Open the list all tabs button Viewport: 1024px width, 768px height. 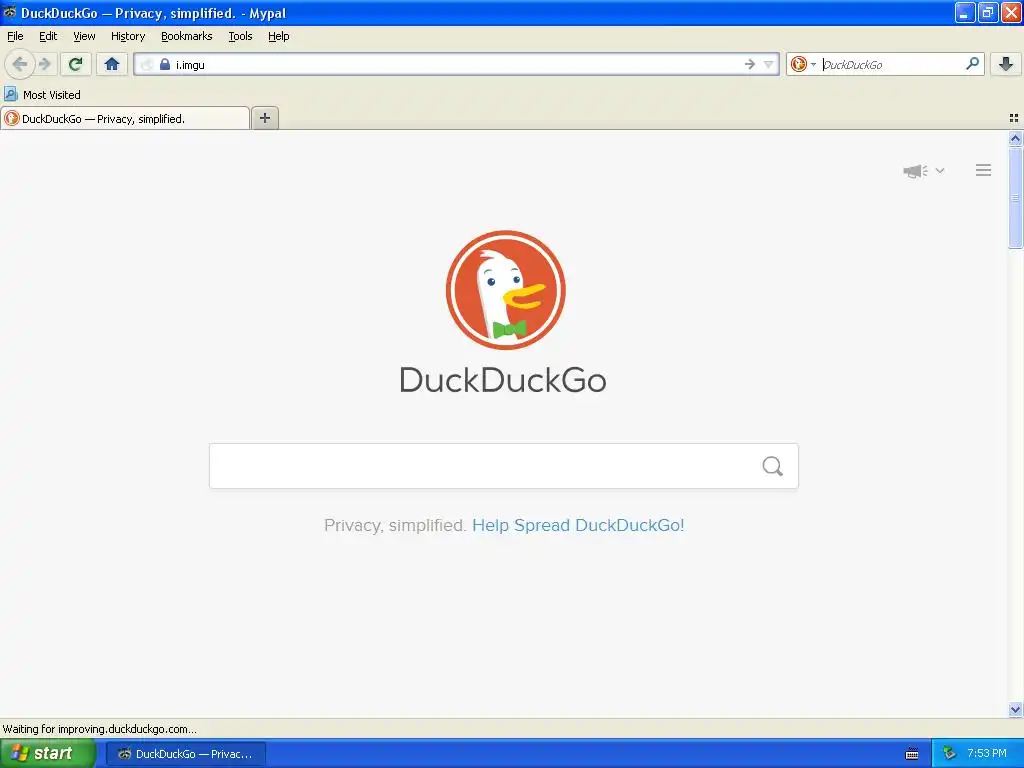pyautogui.click(x=1014, y=118)
